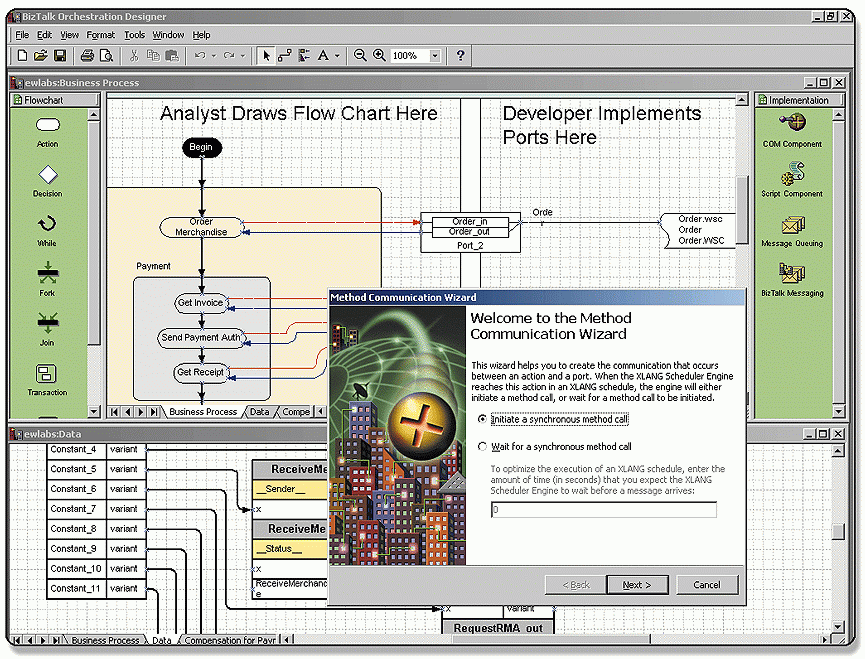Click the Open file toolbar icon
865x659 pixels.
(x=41, y=56)
